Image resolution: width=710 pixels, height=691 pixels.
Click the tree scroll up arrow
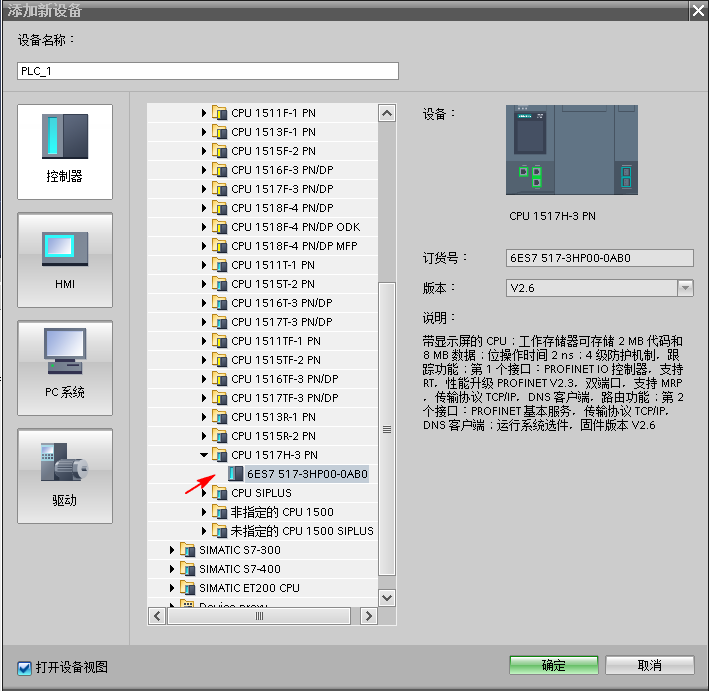[x=387, y=113]
